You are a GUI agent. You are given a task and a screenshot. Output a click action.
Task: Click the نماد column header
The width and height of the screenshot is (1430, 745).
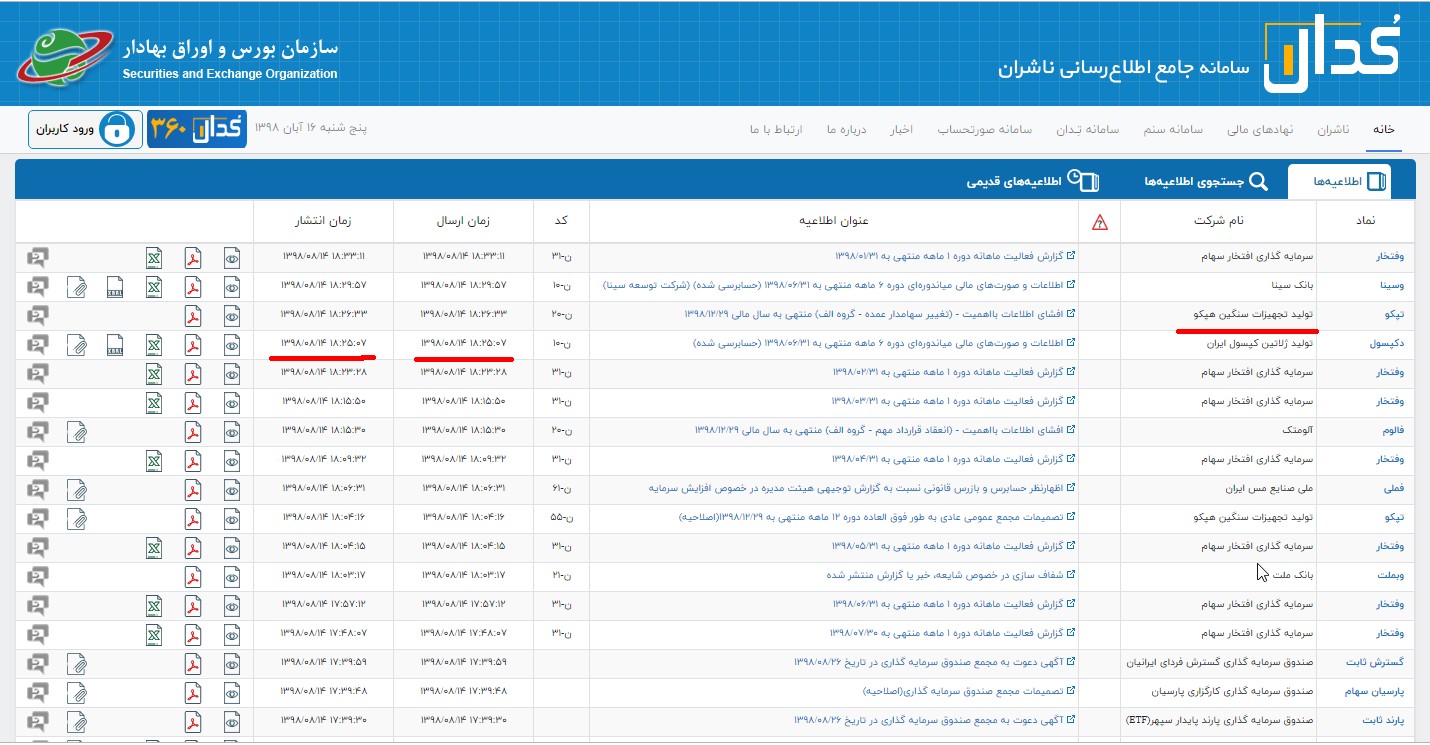coord(1365,222)
